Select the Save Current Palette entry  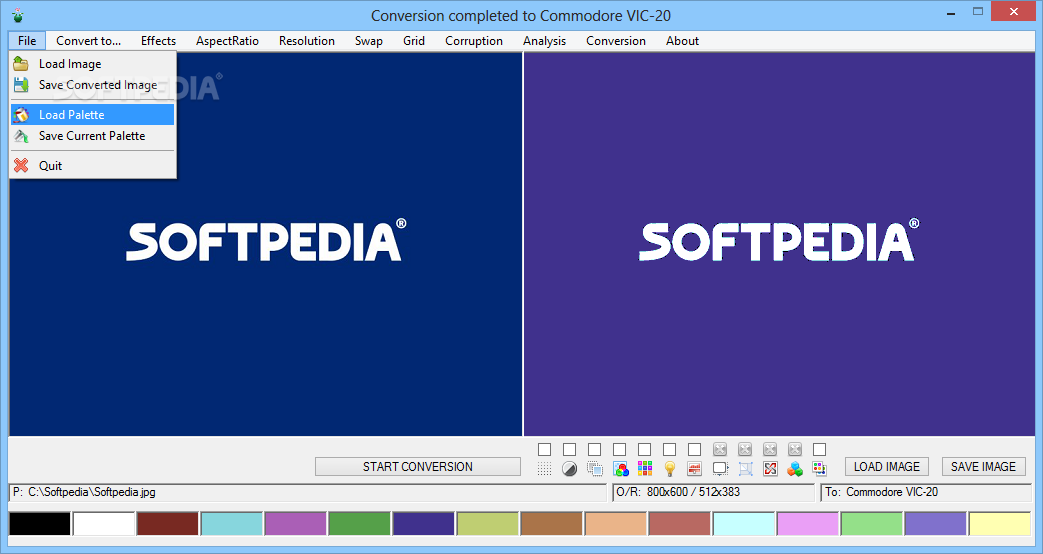click(92, 136)
